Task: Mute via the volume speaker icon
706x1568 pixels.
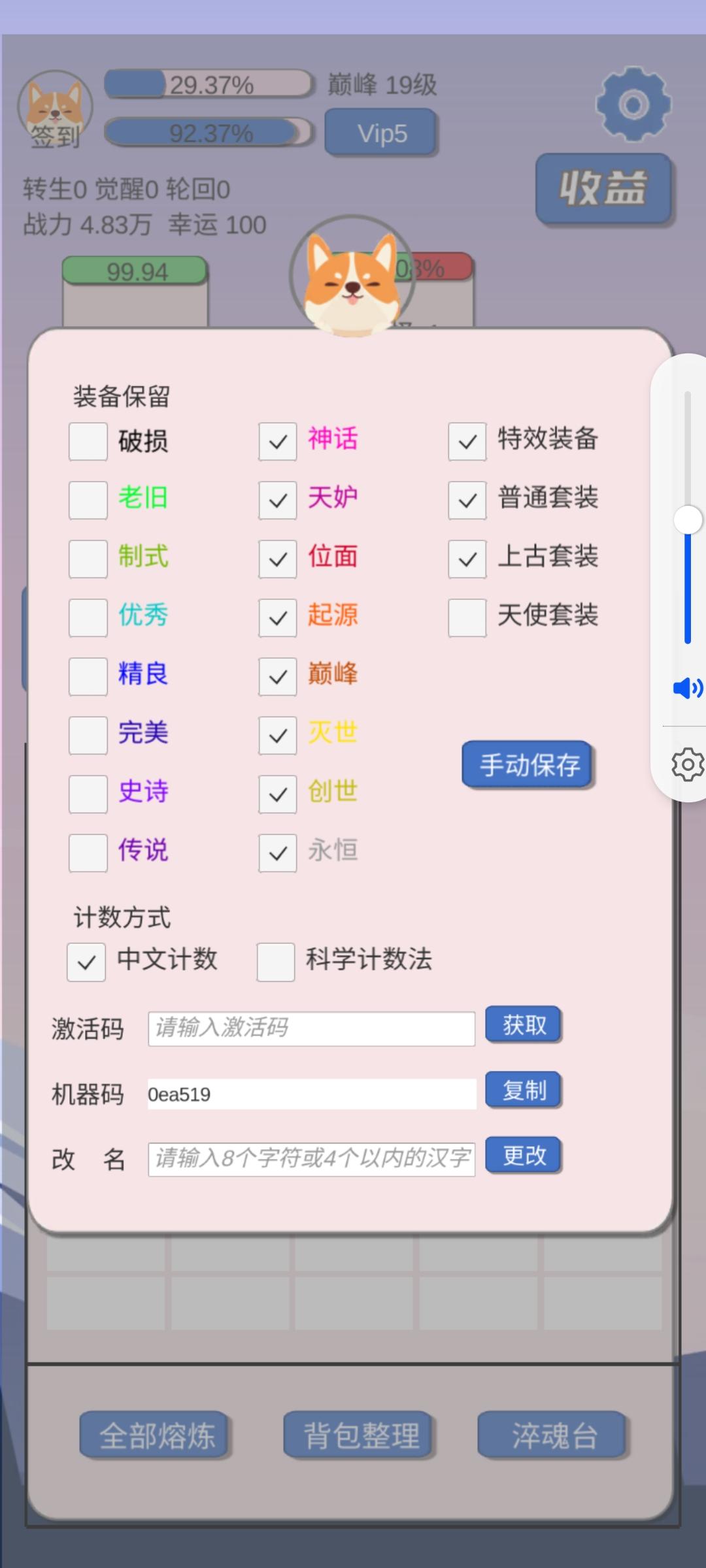Action: pos(688,688)
